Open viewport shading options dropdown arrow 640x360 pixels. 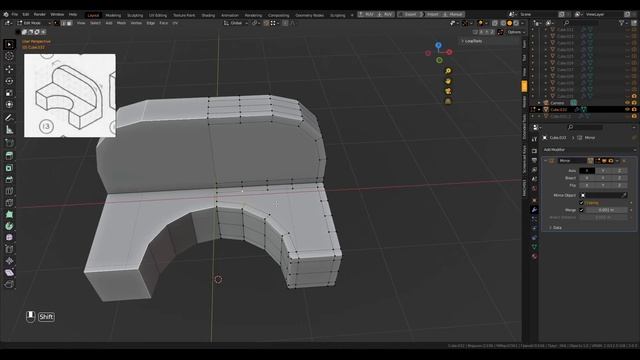523,23
